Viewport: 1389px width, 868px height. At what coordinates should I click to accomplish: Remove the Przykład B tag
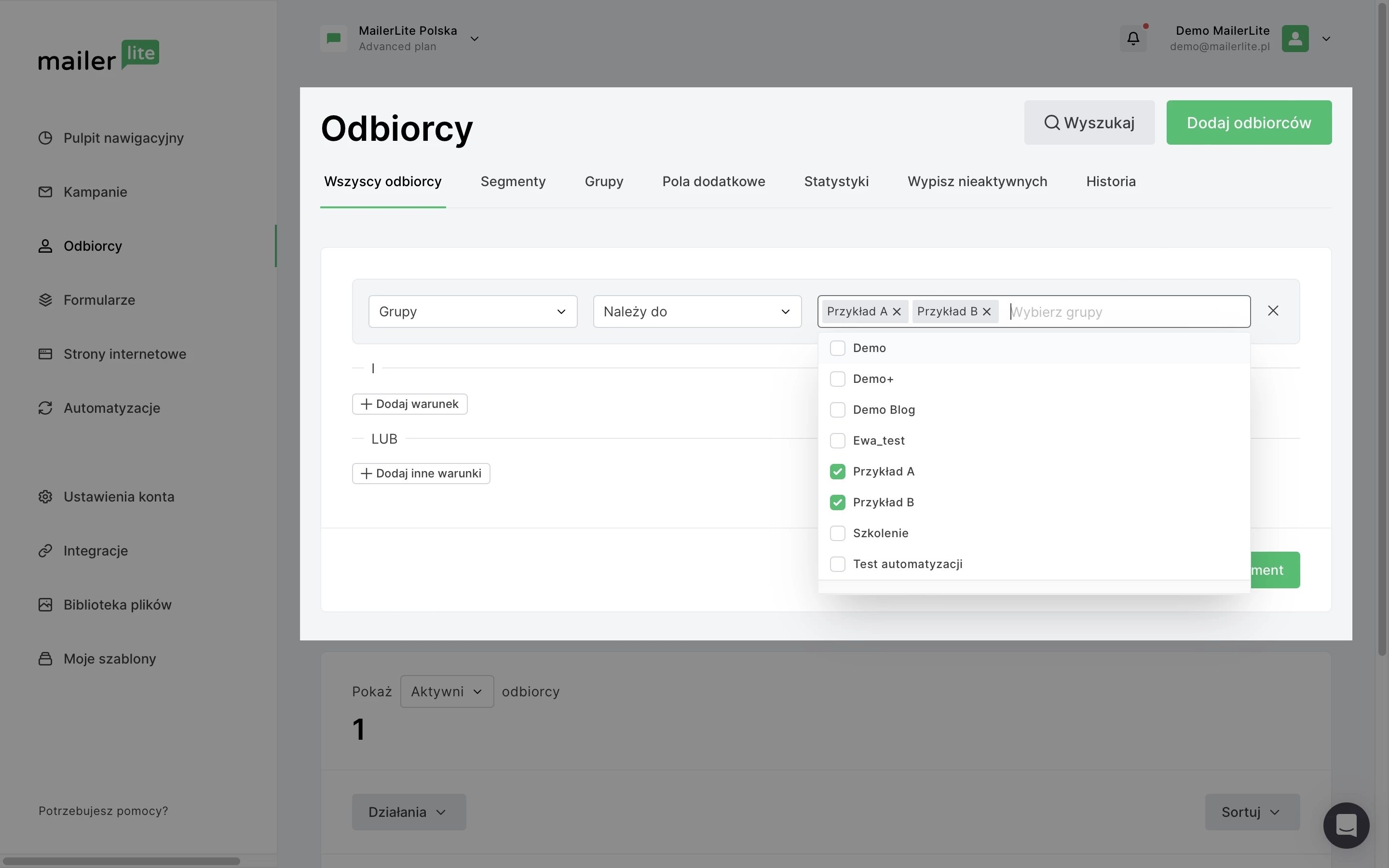[x=987, y=312]
